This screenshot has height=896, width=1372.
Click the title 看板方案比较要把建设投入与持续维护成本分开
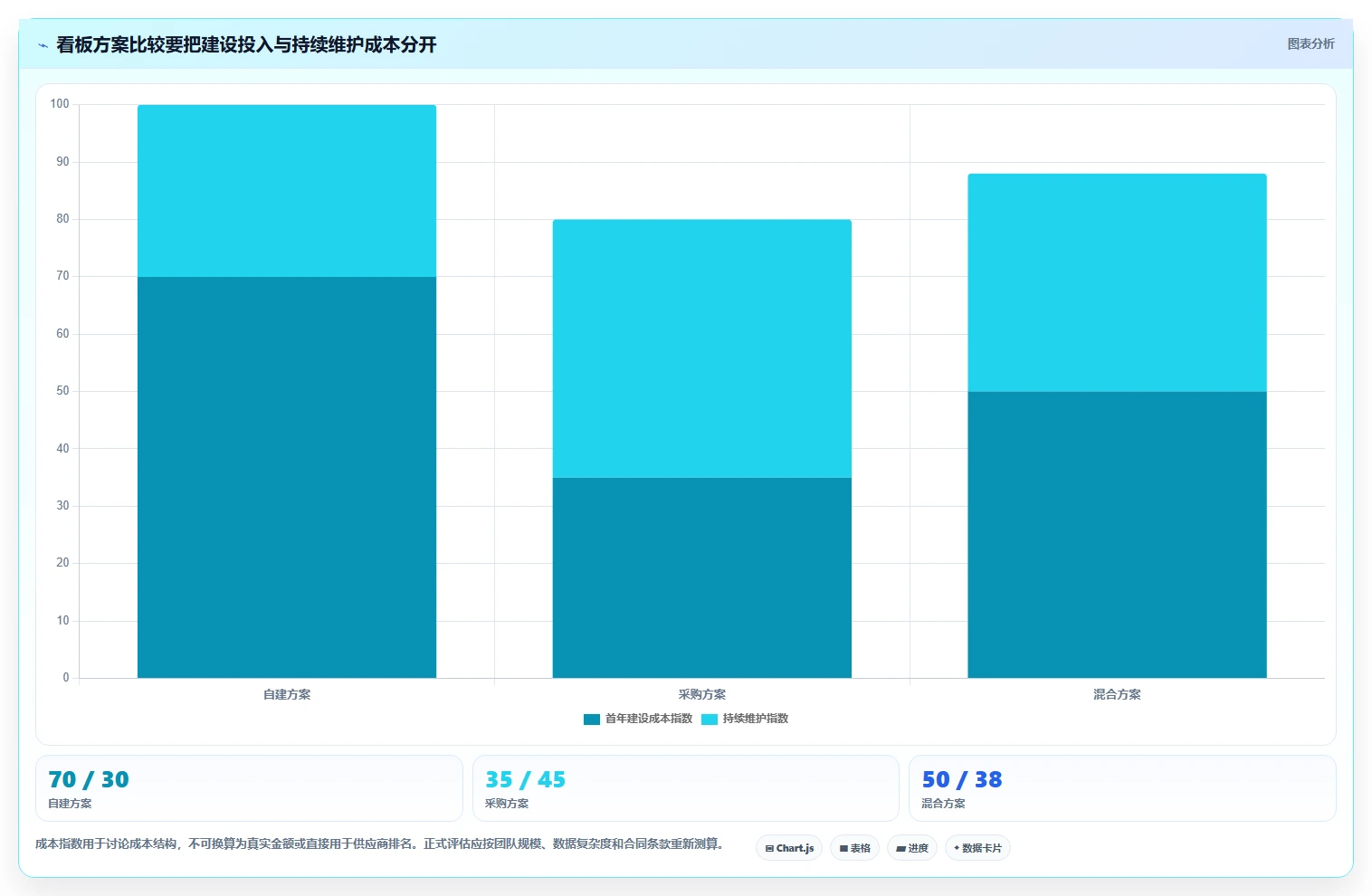pyautogui.click(x=246, y=44)
